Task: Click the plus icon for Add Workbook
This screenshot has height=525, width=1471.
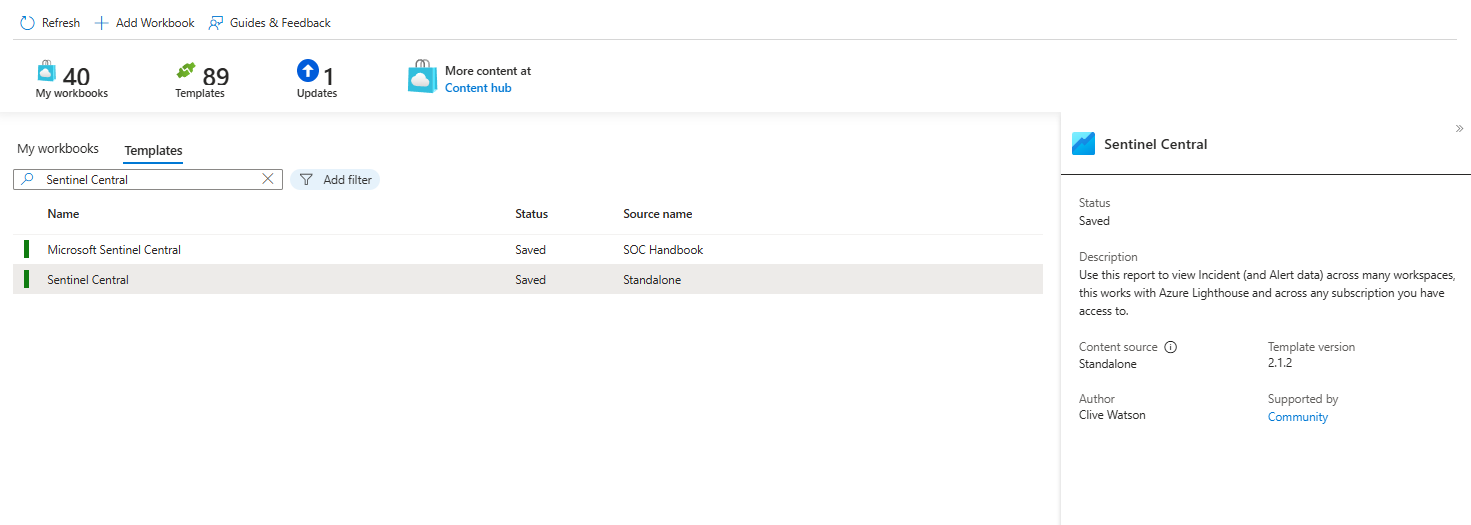Action: pos(101,23)
